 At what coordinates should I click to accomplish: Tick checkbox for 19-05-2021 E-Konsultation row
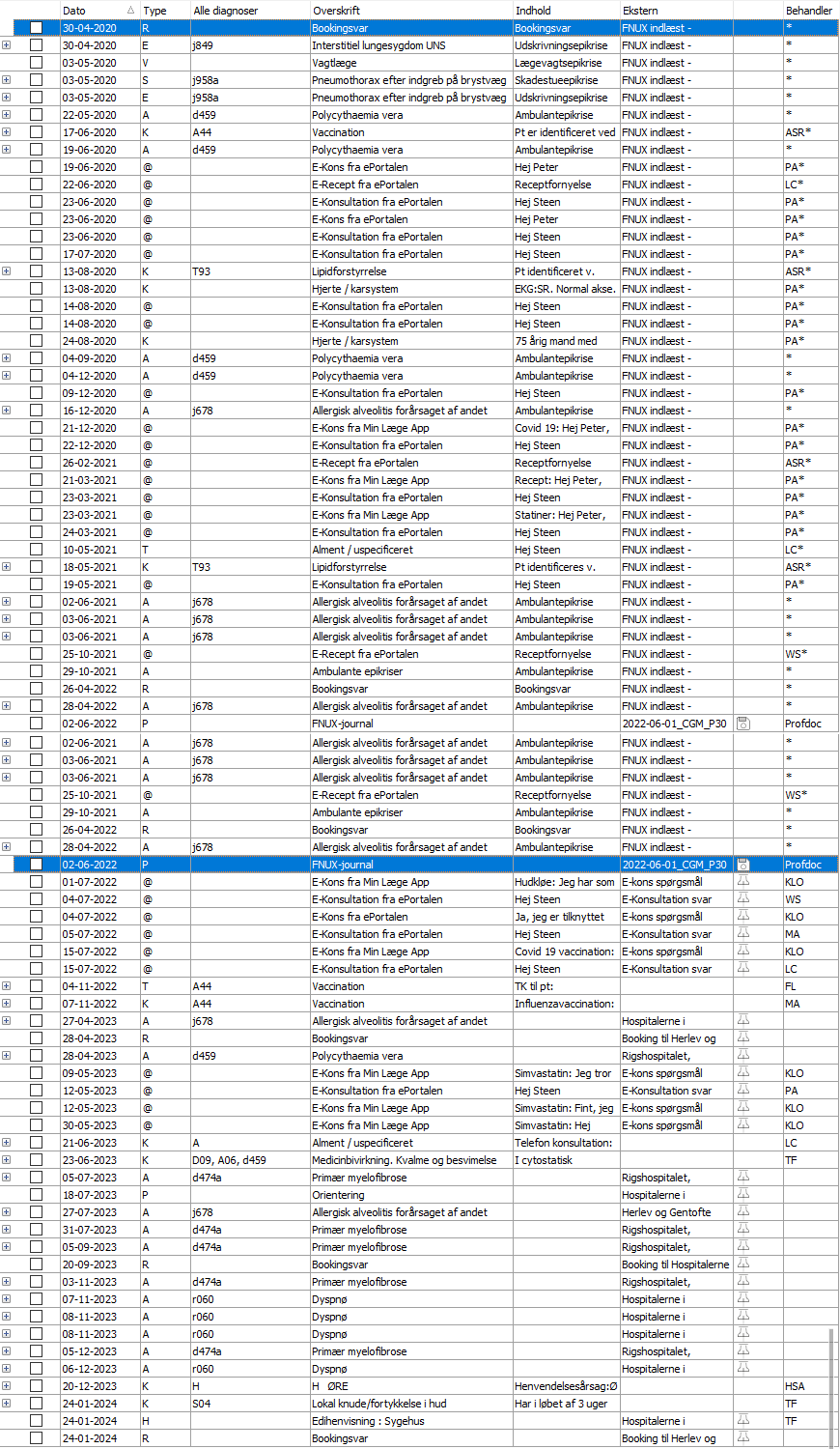coord(36,584)
